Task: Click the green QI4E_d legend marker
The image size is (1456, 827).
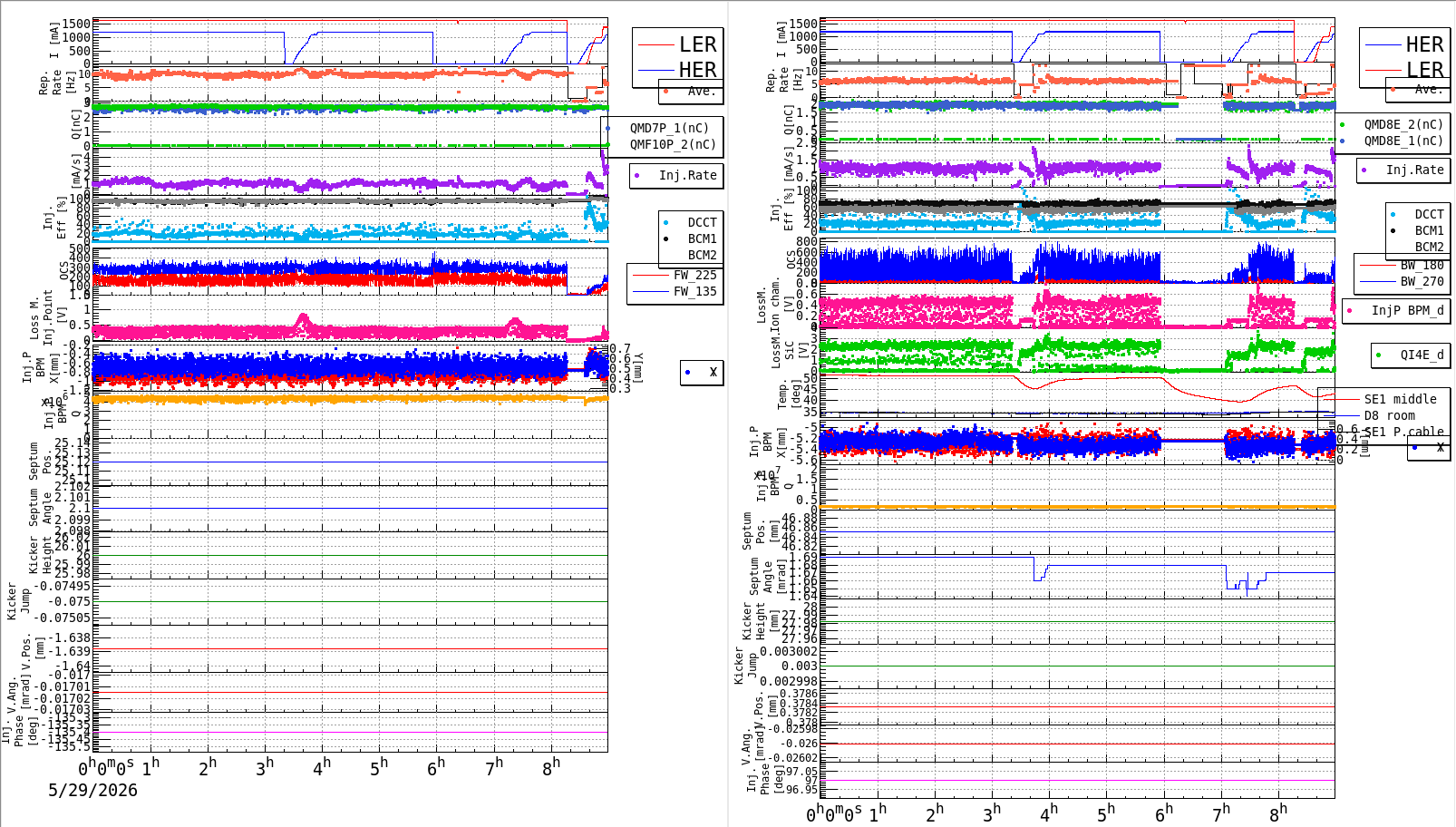Action: [1379, 355]
